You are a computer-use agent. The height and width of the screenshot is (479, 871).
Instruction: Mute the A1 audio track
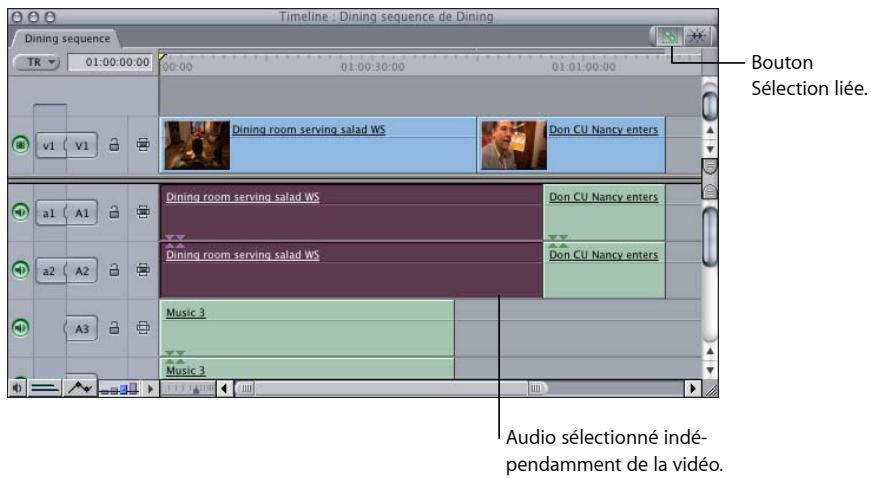(21, 212)
